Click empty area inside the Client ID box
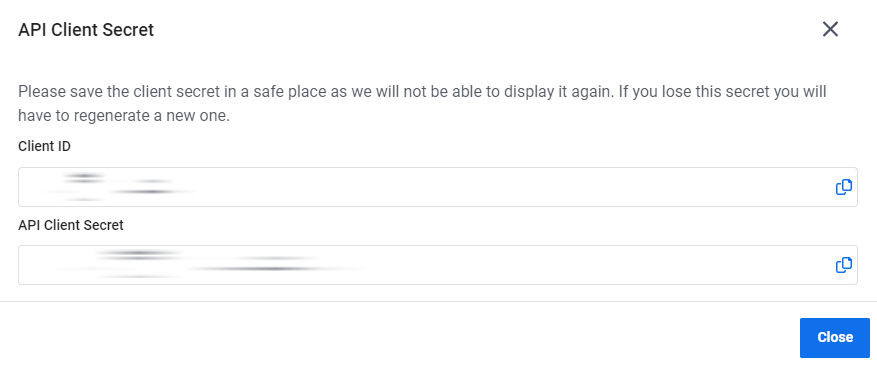Viewport: 877px width, 373px height. pyautogui.click(x=503, y=187)
